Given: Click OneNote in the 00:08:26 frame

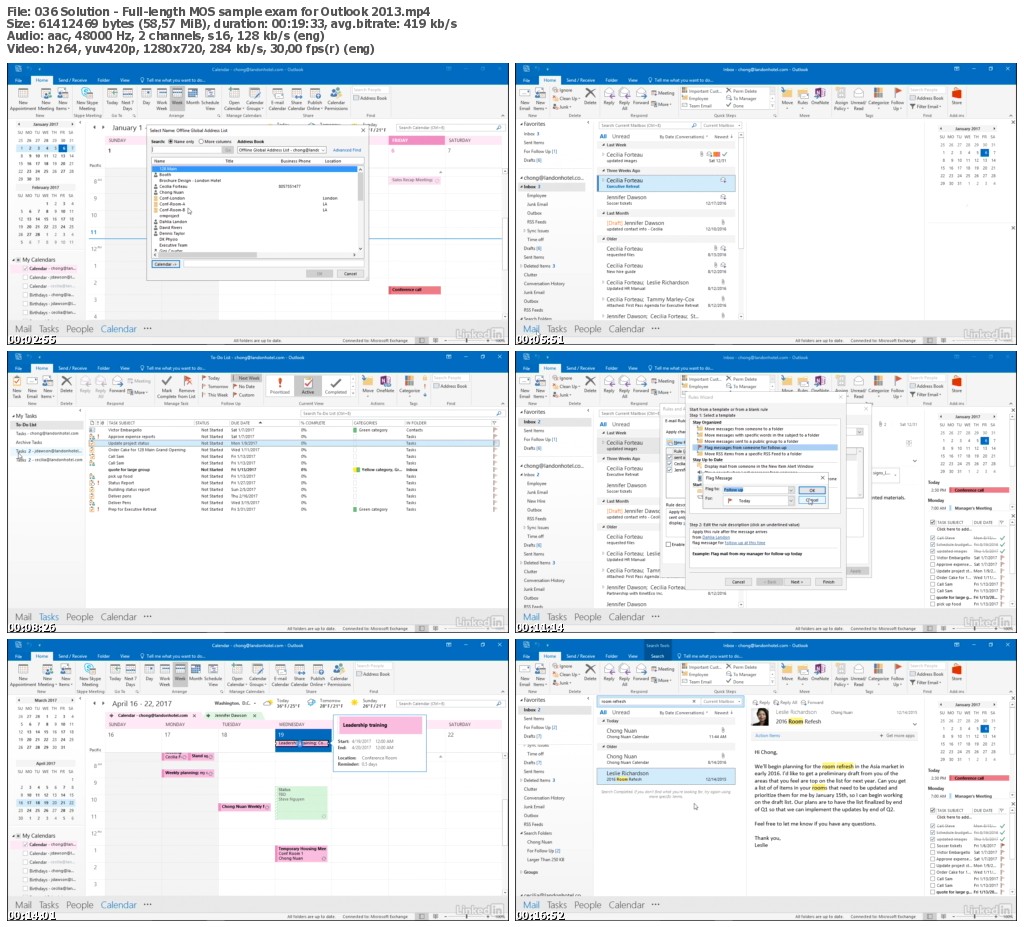Looking at the screenshot, I should click(x=385, y=384).
